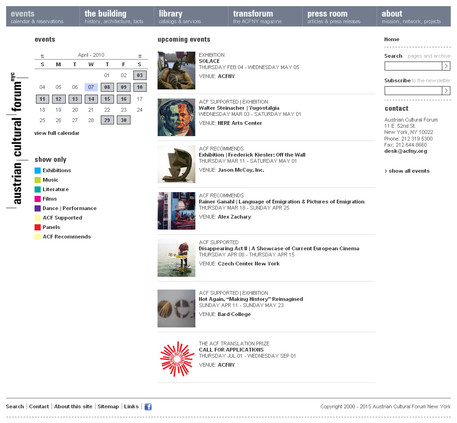The width and height of the screenshot is (457, 423).
Task: Click show all events link
Action: pos(407,171)
